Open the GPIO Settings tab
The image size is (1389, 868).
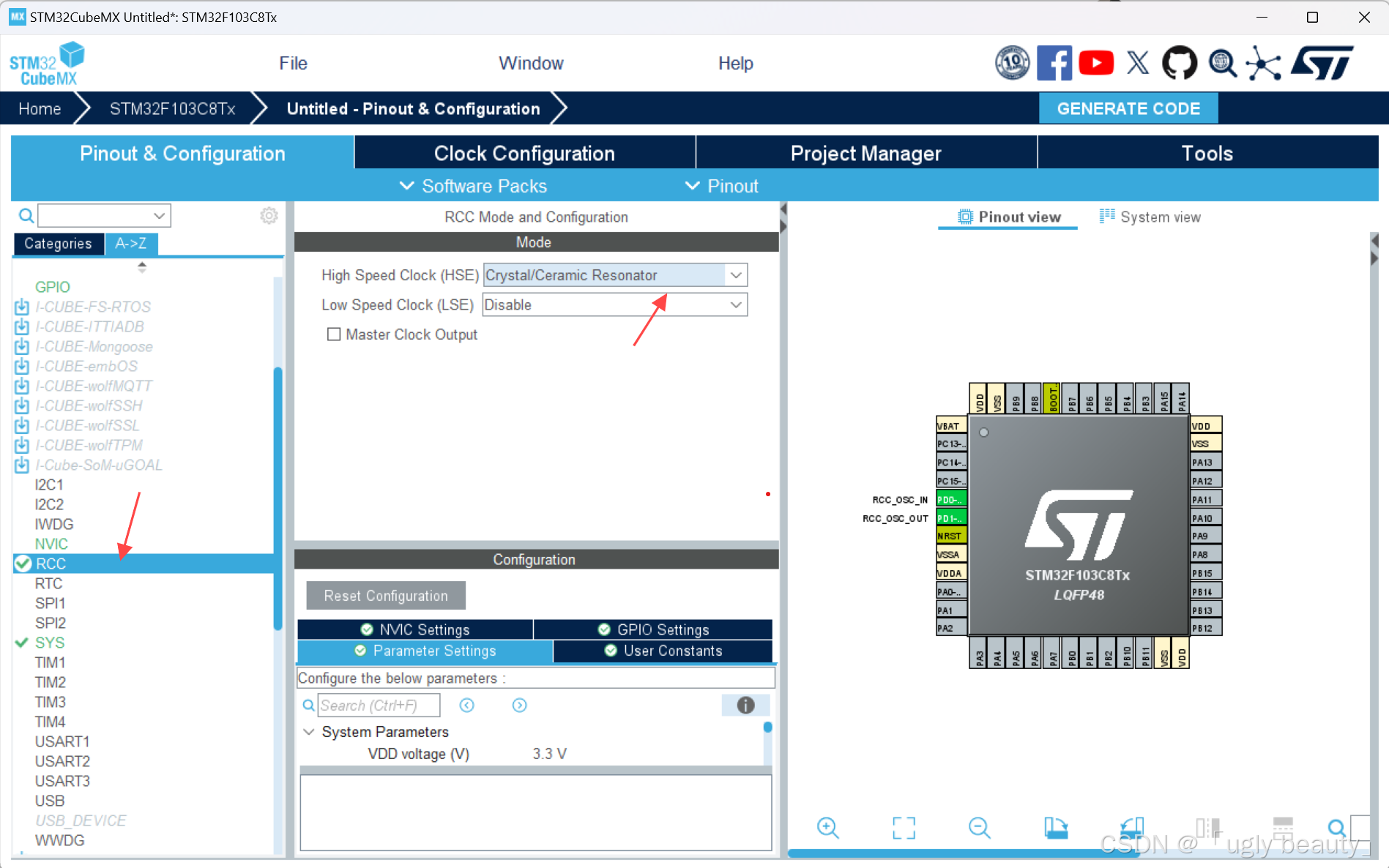(653, 629)
